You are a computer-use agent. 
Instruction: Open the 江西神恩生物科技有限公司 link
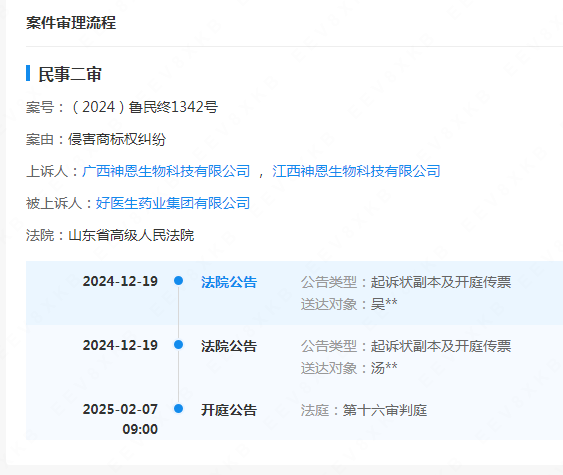(356, 171)
